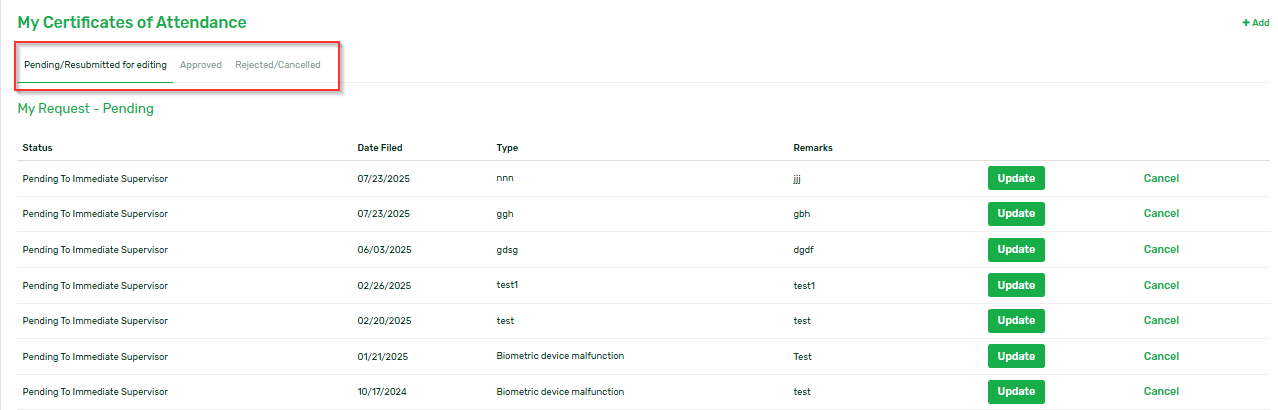The height and width of the screenshot is (410, 1278).
Task: Click the Add button with plus icon
Action: point(1255,23)
